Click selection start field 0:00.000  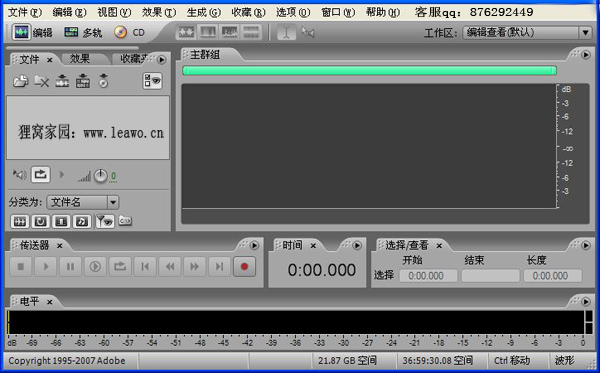(428, 275)
